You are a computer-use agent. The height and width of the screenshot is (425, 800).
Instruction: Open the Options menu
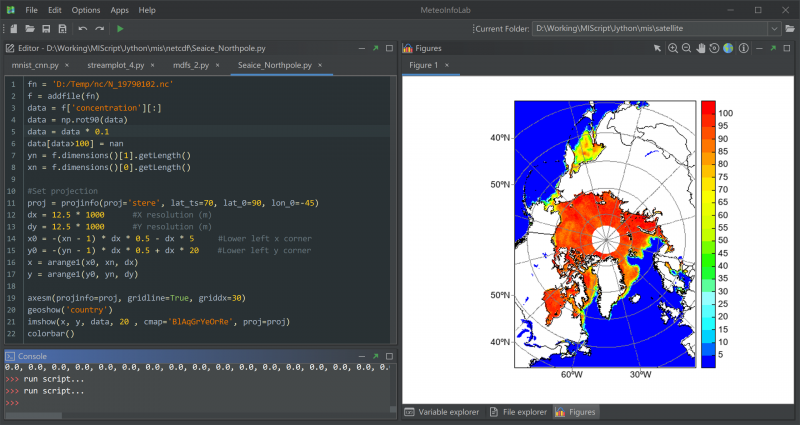[x=86, y=9]
